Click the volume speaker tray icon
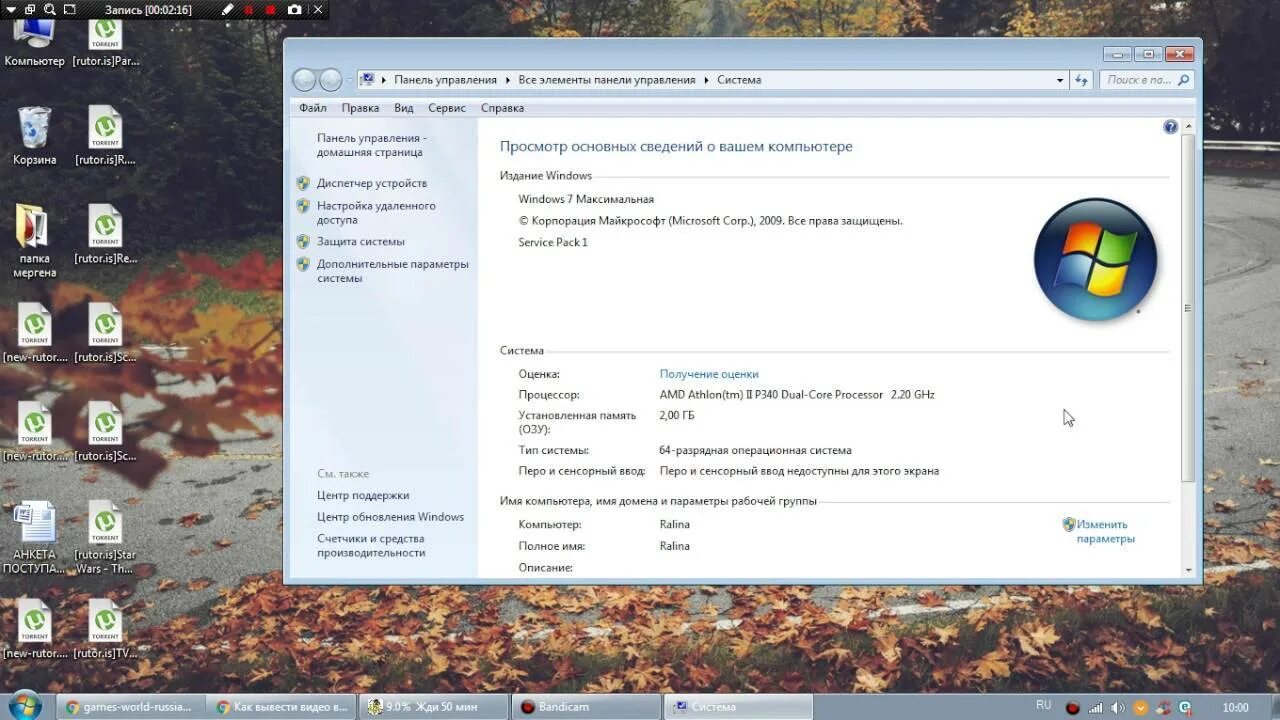This screenshot has width=1280, height=720. coord(1118,708)
